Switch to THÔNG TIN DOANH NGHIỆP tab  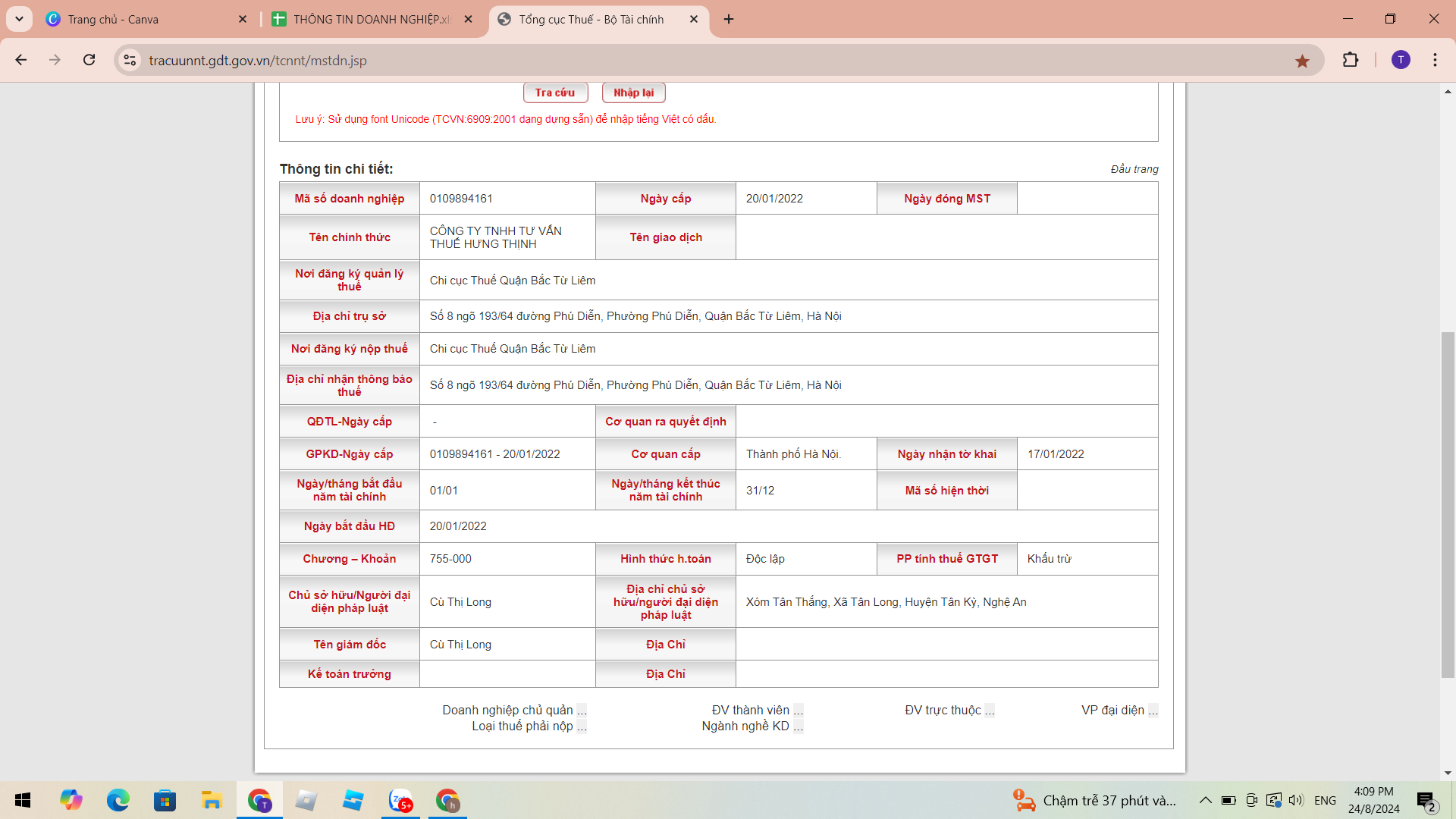(373, 19)
